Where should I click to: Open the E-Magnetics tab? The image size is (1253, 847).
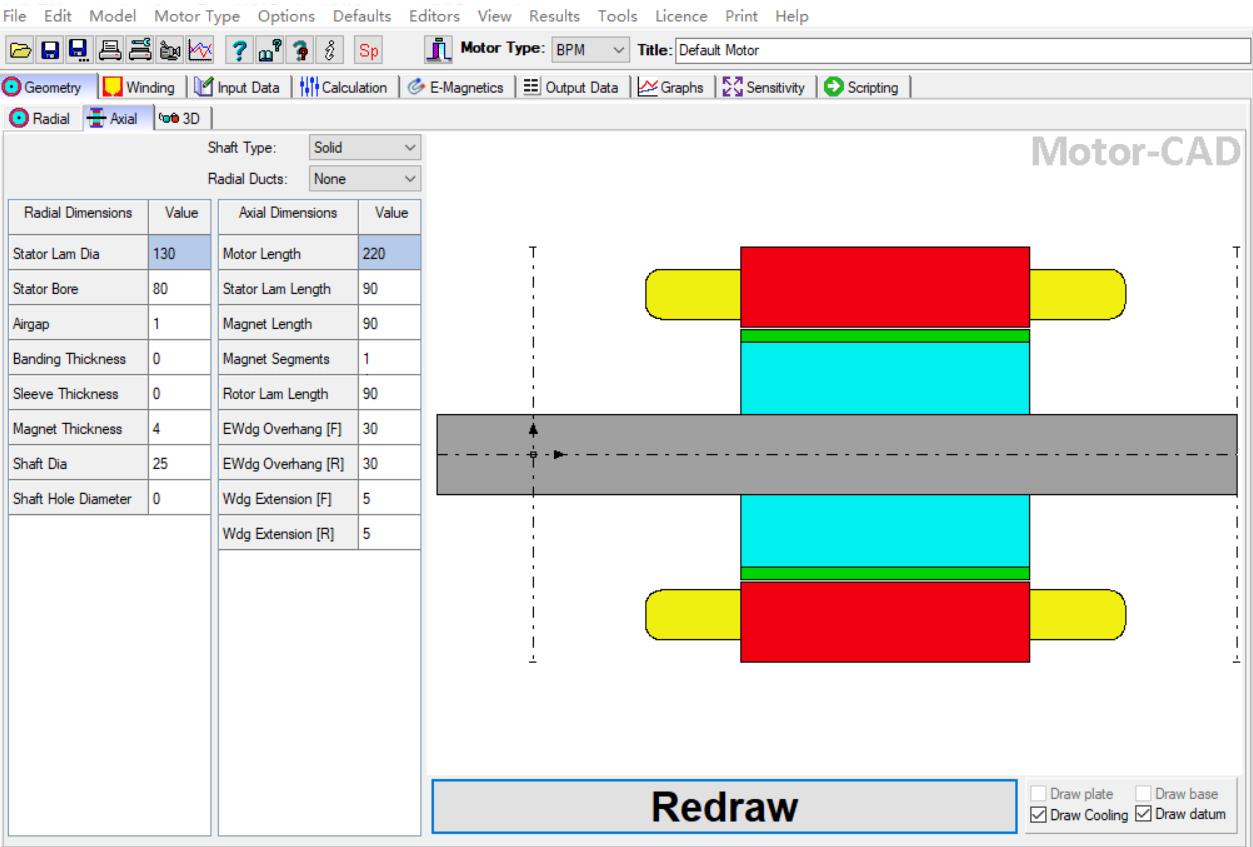click(460, 87)
